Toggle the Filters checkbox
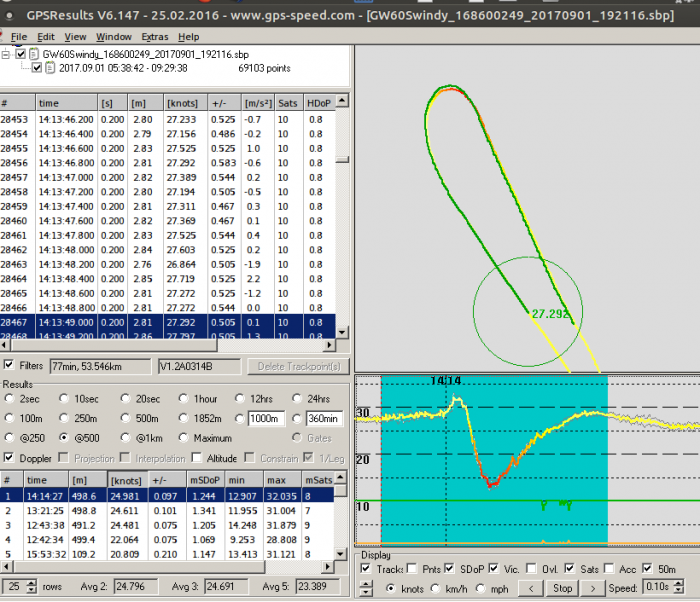The width and height of the screenshot is (700, 602). pos(8,365)
